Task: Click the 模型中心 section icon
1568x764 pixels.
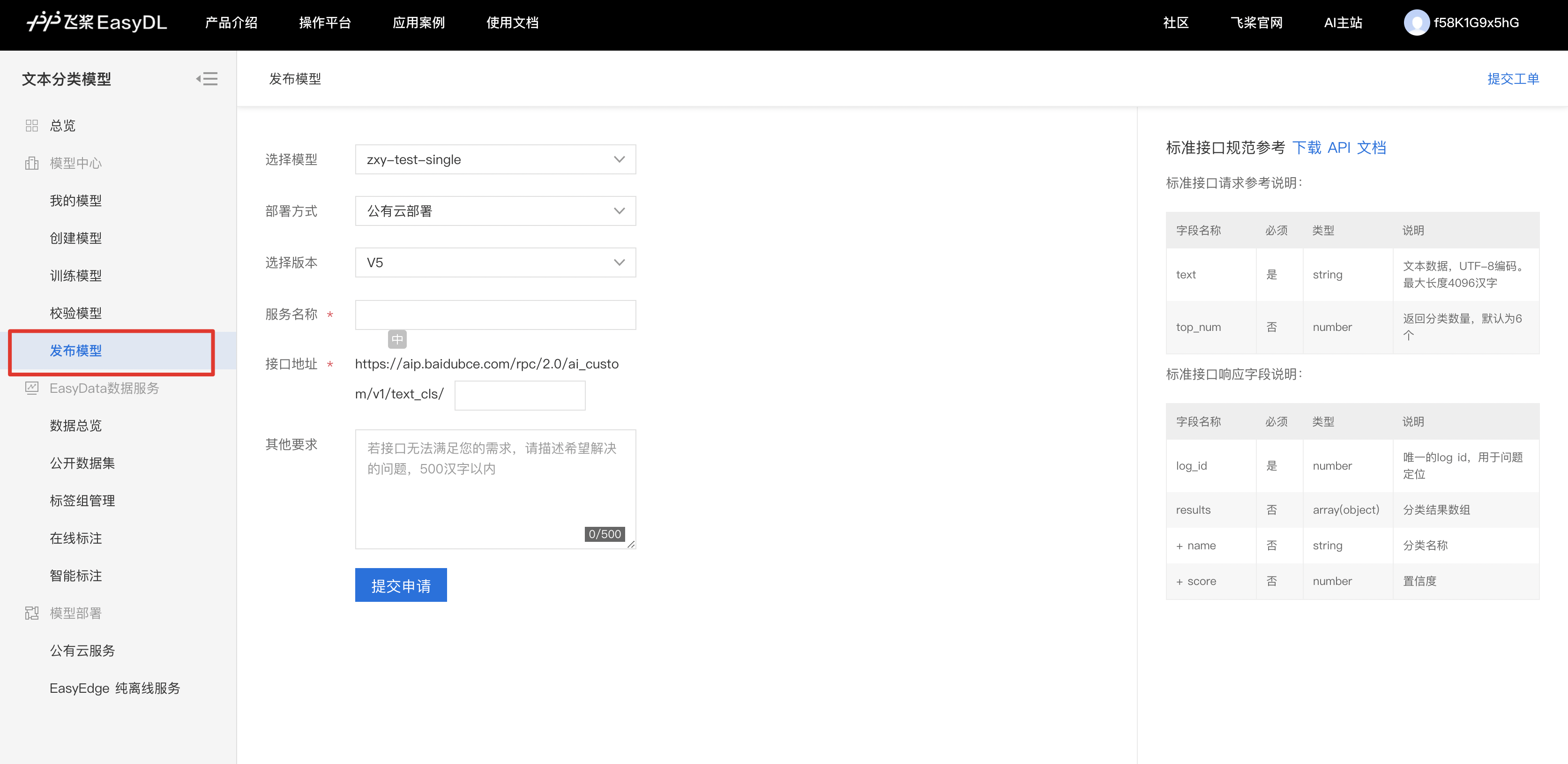Action: click(x=32, y=163)
